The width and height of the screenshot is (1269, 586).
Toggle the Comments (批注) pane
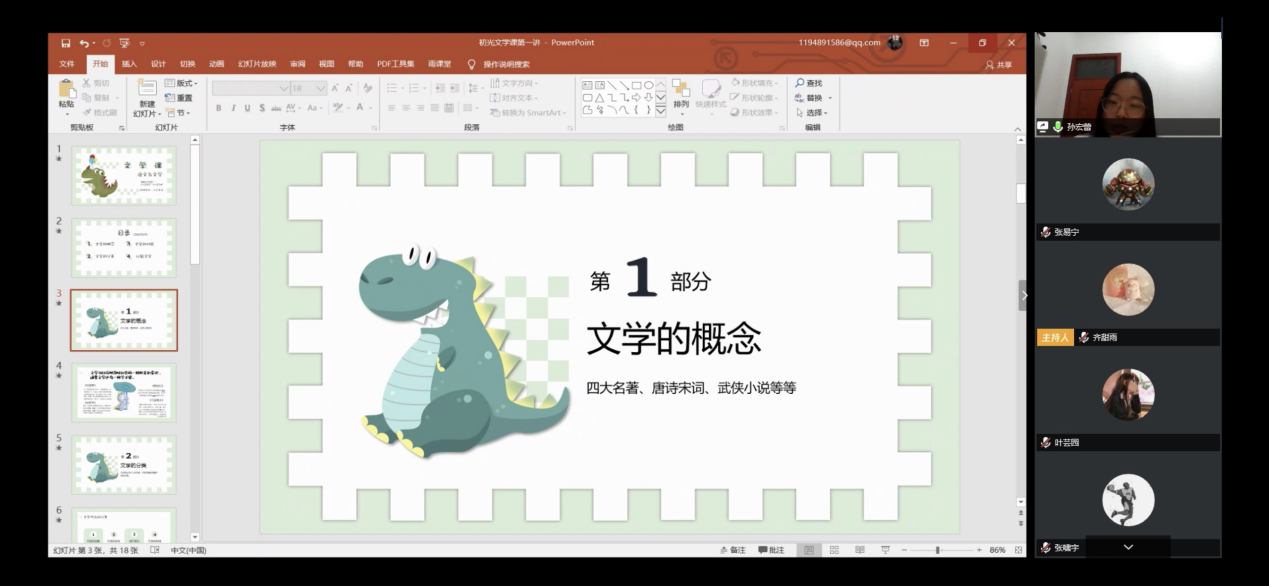(x=771, y=550)
